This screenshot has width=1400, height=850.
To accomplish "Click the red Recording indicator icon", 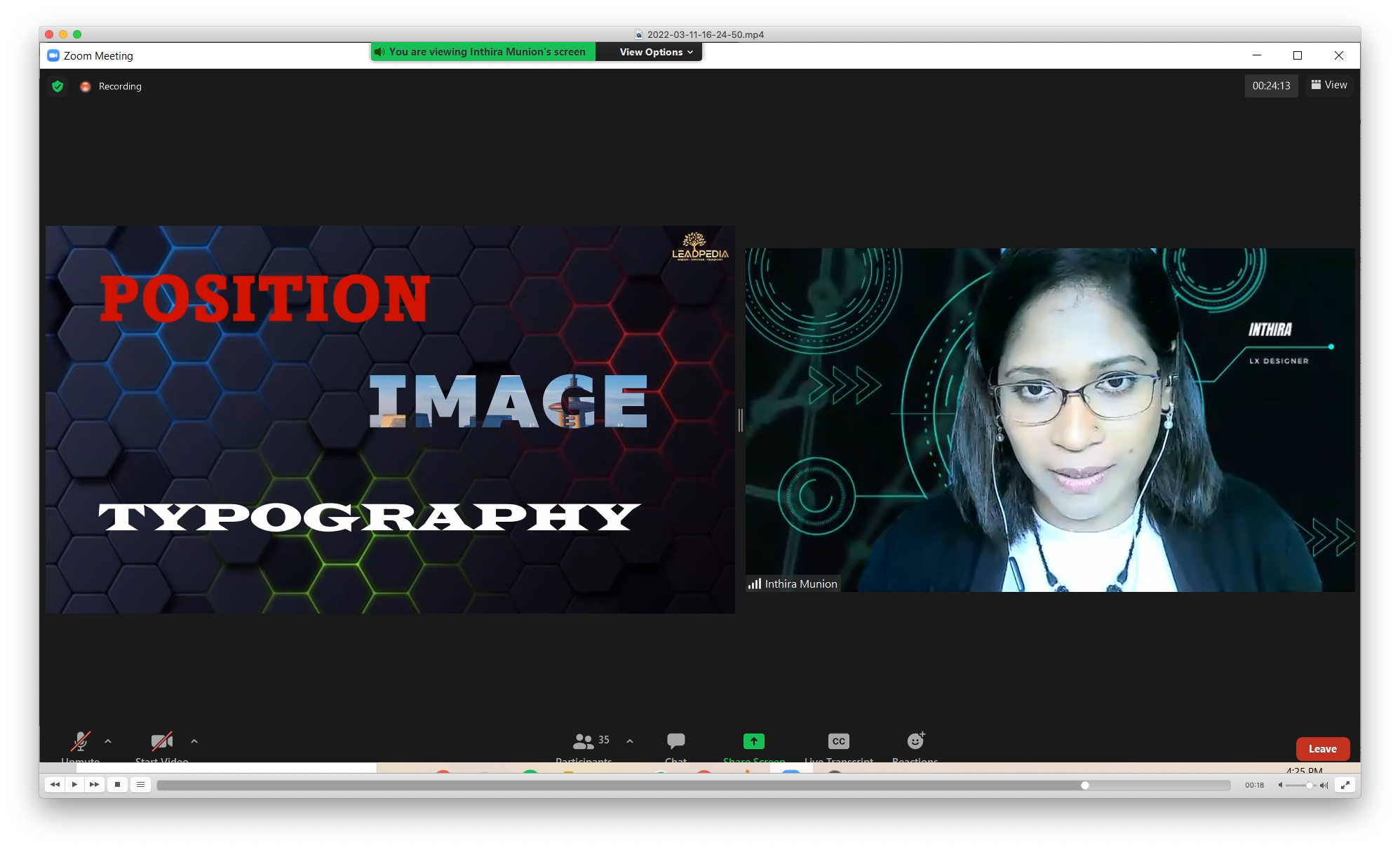I will [85, 86].
